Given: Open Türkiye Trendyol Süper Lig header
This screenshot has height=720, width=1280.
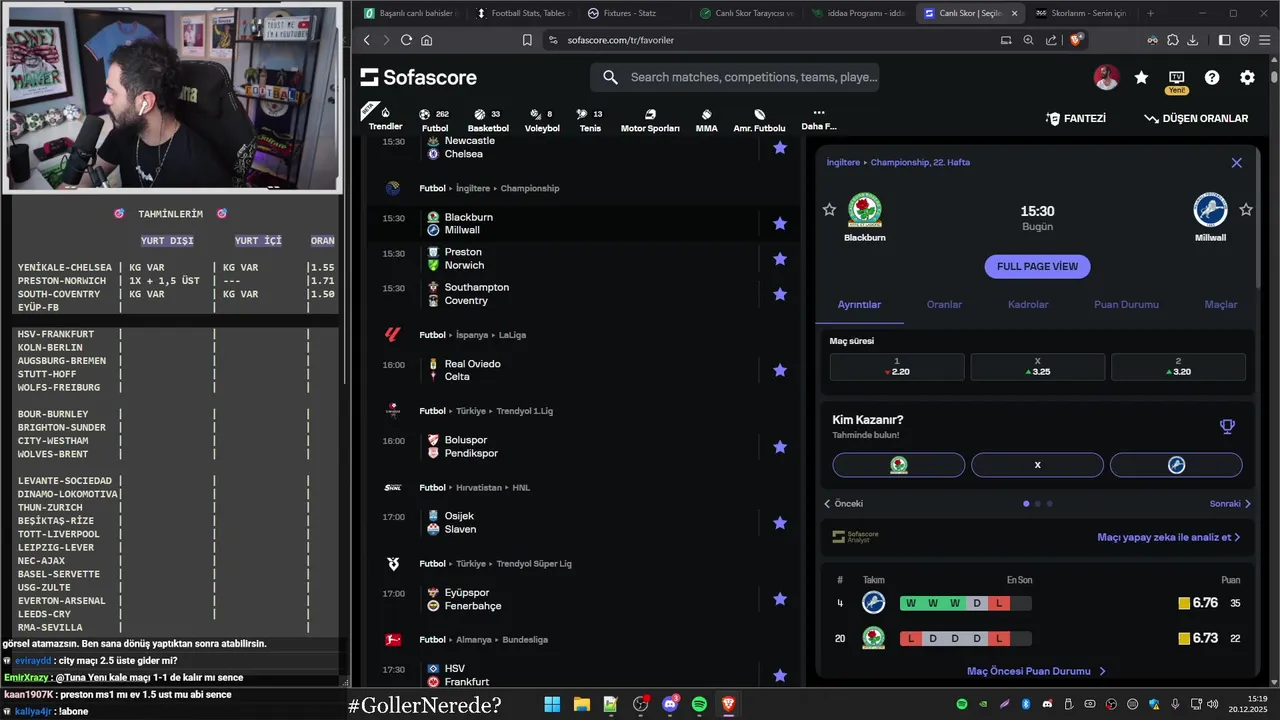Looking at the screenshot, I should pyautogui.click(x=495, y=564).
